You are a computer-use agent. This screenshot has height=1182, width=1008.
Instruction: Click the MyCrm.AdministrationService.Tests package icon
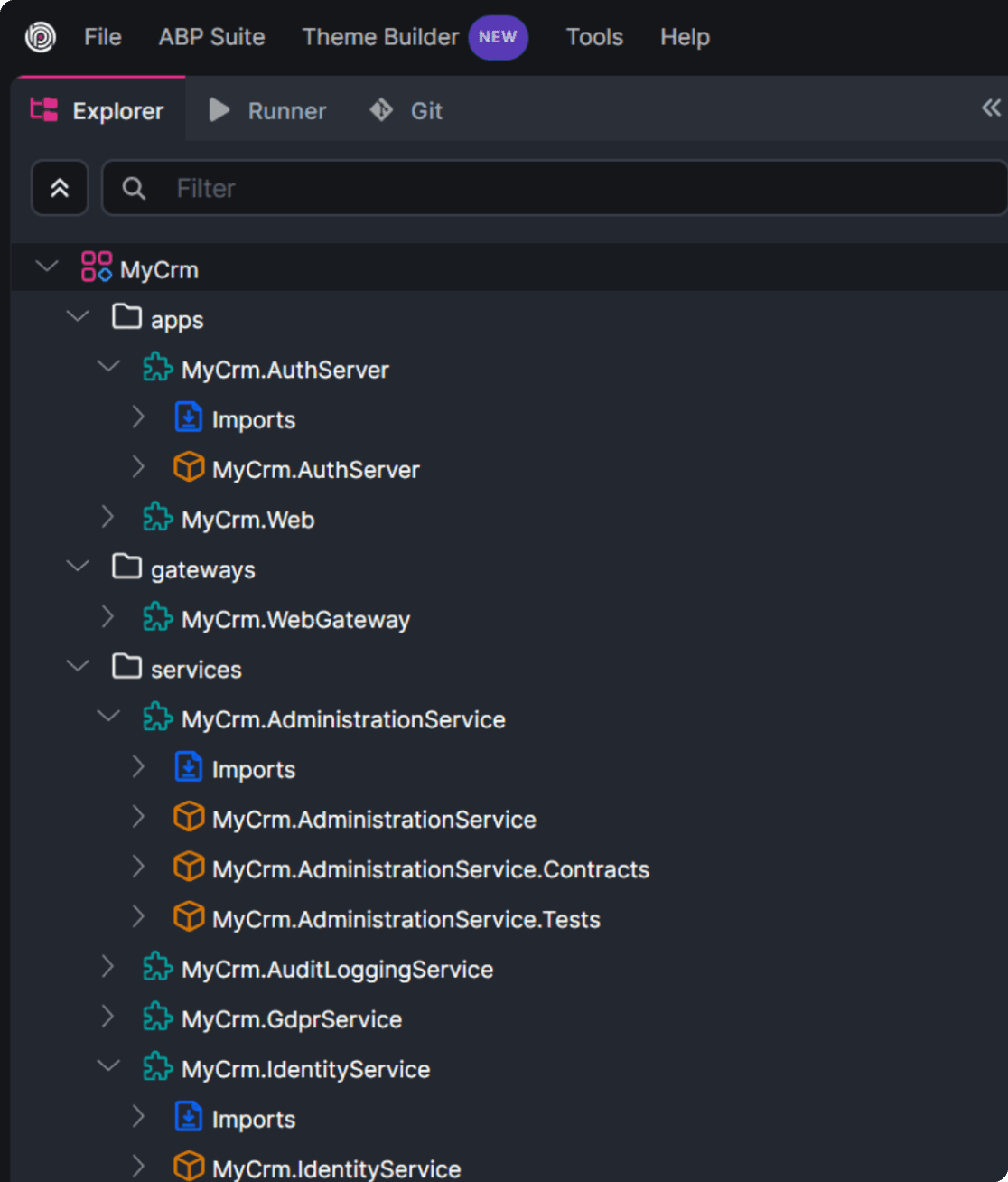click(x=188, y=916)
